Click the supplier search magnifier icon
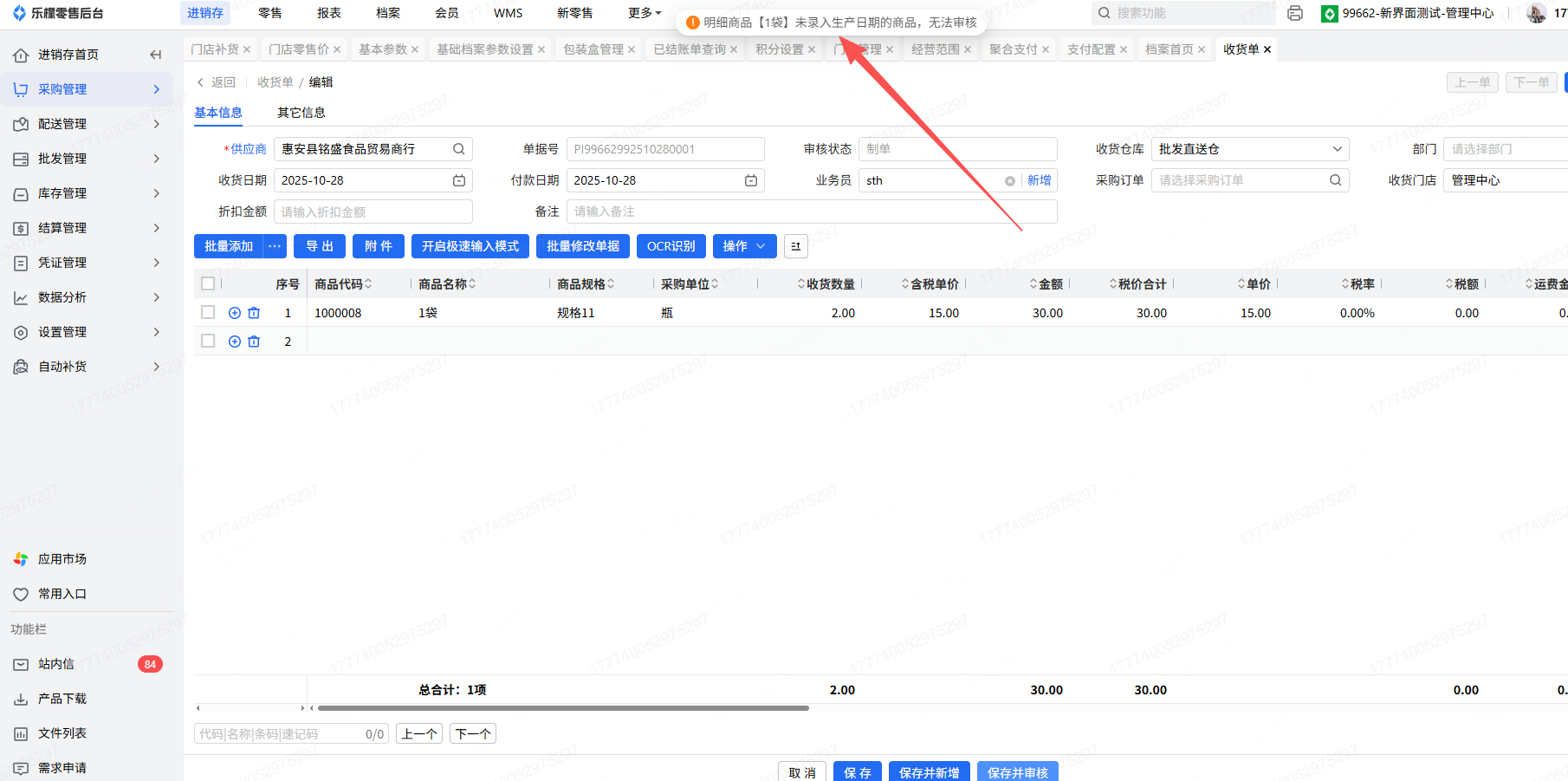 point(459,149)
